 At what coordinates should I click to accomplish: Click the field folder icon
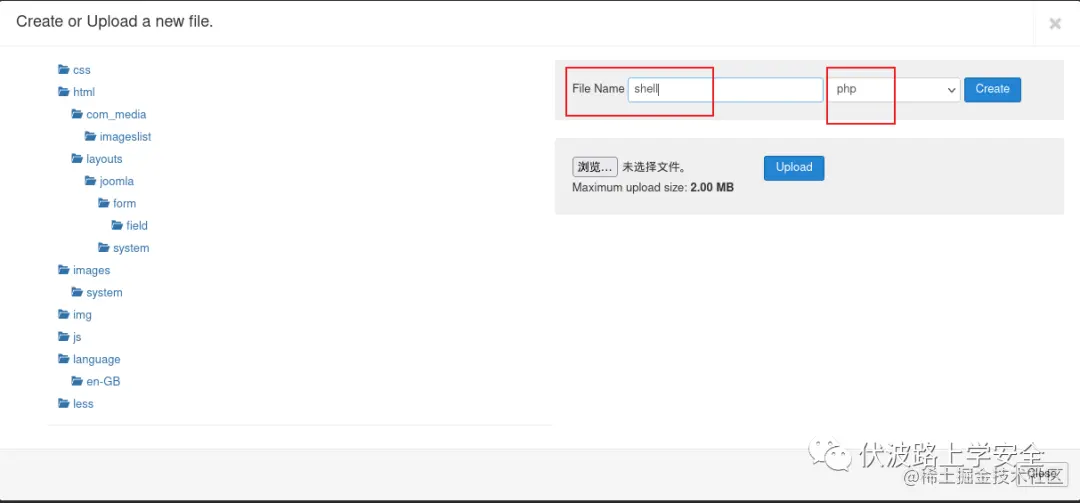click(117, 225)
